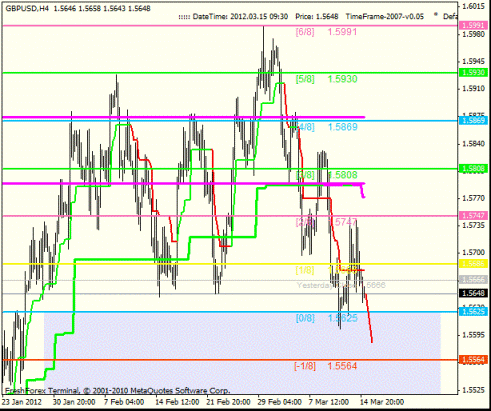Viewport: 491px width, 411px height.
Task: Click the yellow 1.5686 price axis tag
Action: point(473,264)
